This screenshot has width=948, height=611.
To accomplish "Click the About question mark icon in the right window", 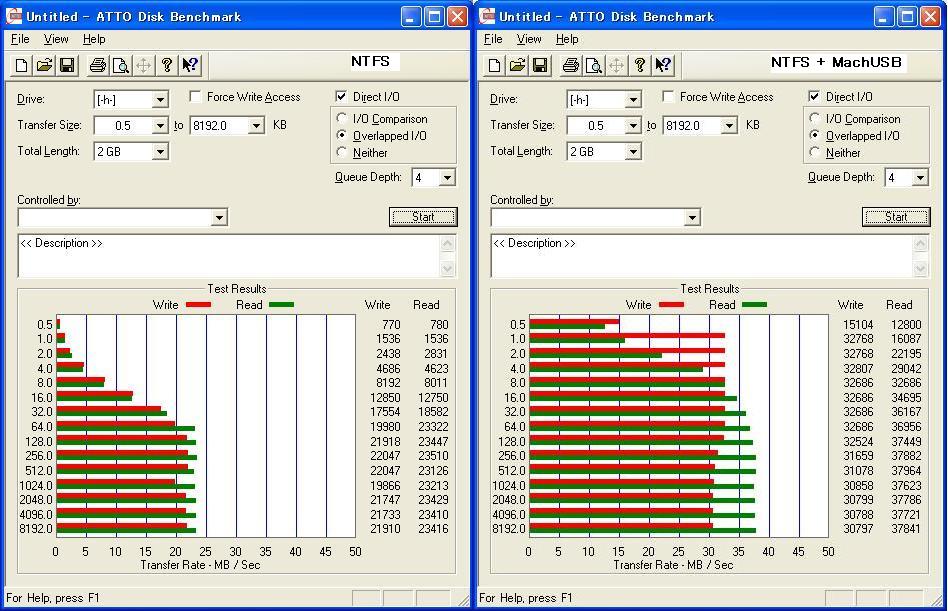I will tap(640, 66).
